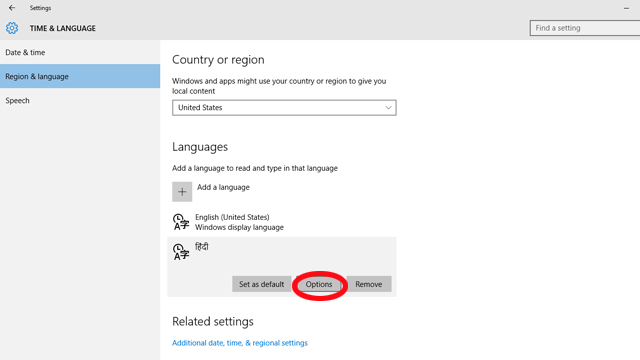Click the Related settings heading
The height and width of the screenshot is (360, 640).
[213, 322]
